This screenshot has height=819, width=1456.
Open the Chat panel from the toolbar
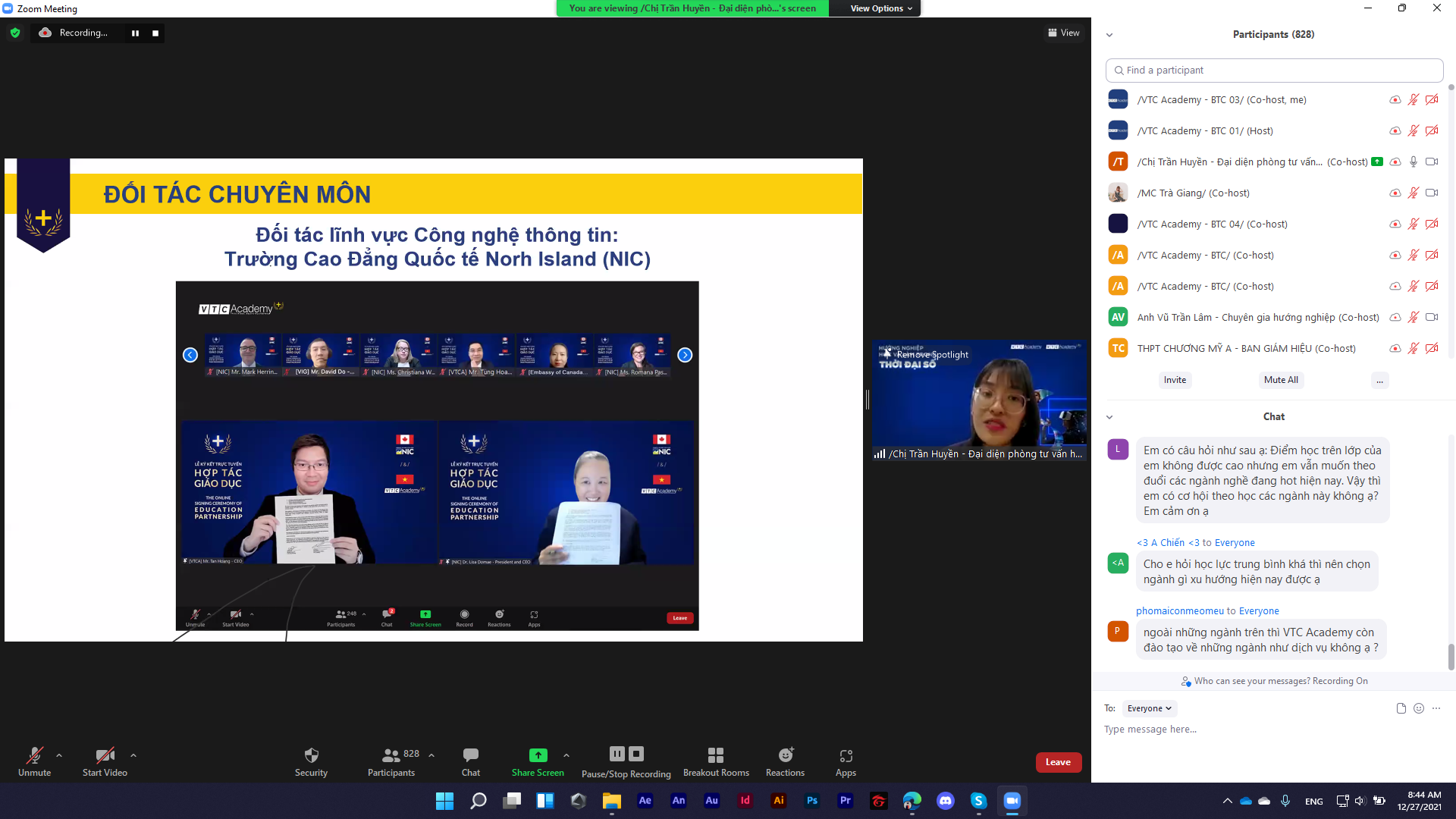[470, 761]
